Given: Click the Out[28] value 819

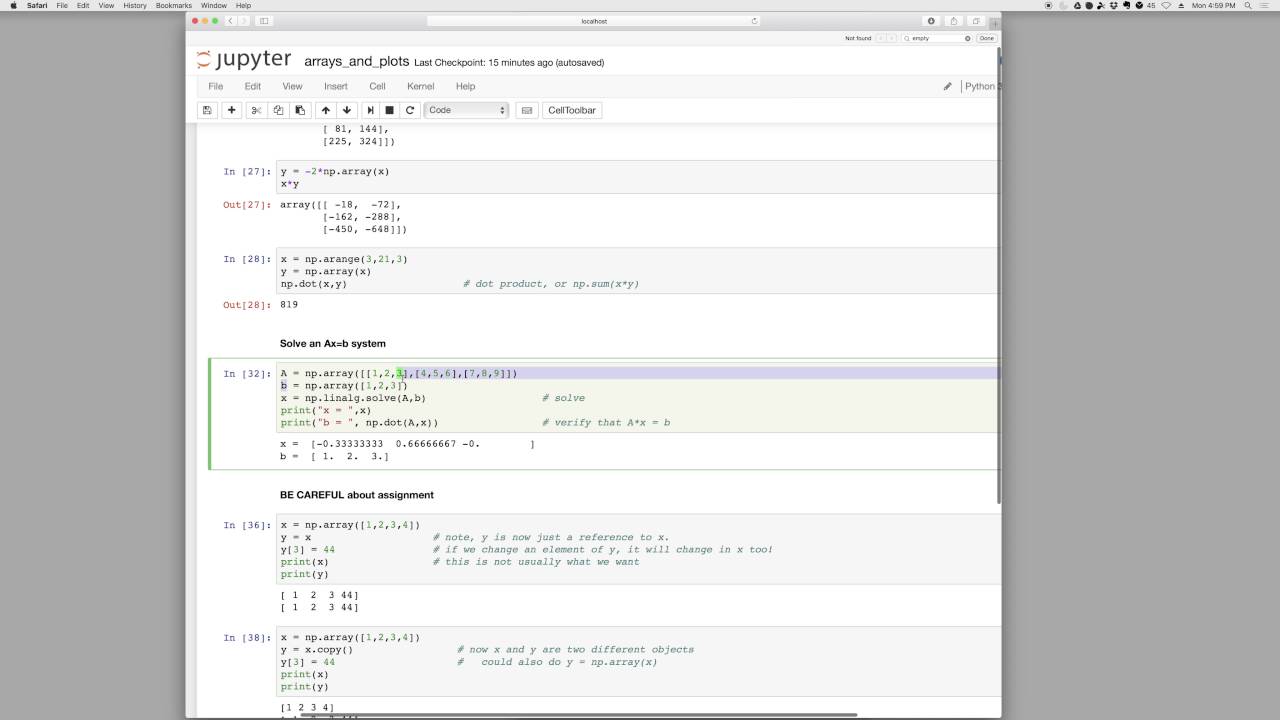Looking at the screenshot, I should 289,304.
